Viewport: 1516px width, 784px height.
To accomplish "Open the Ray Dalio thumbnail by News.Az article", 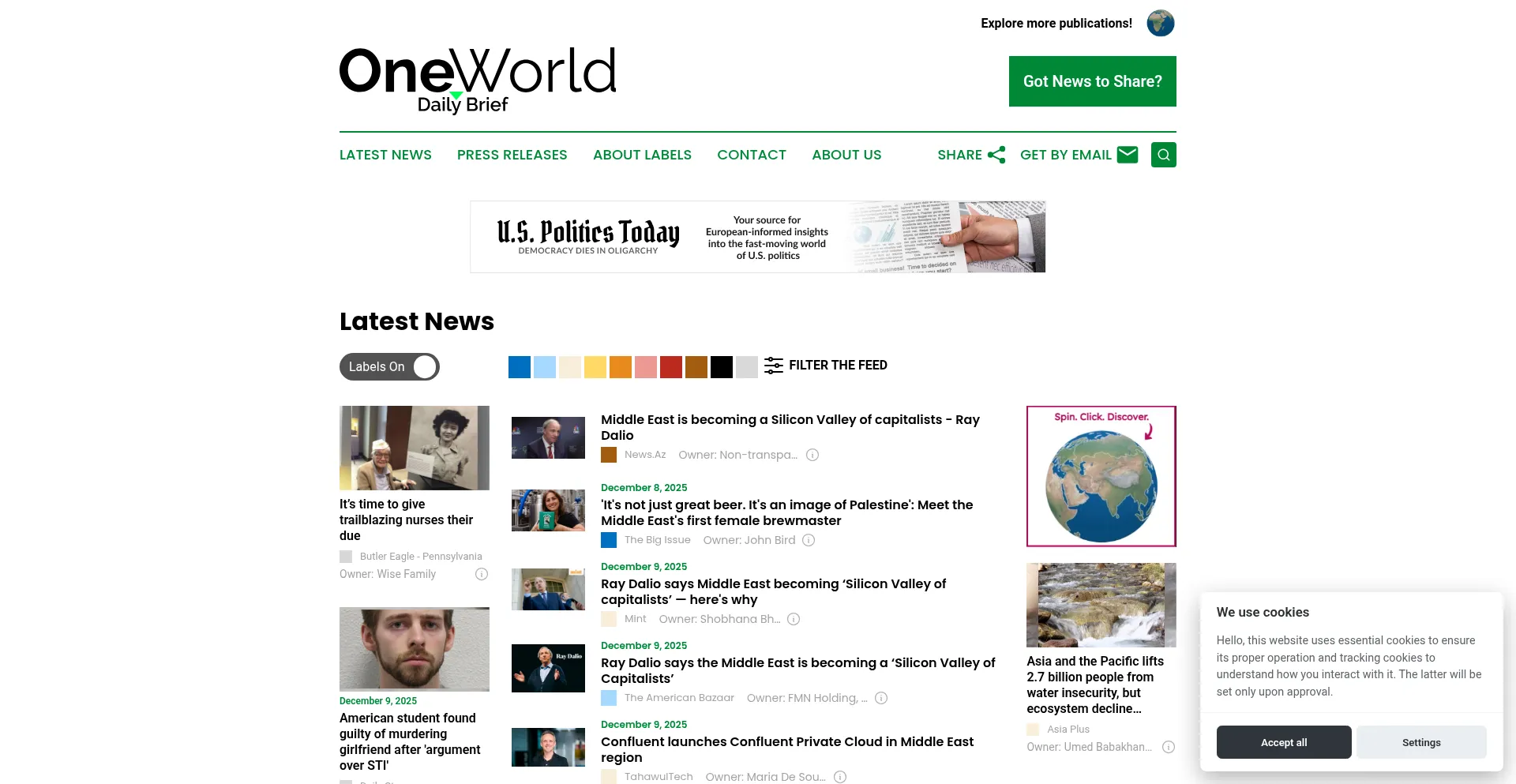I will point(548,437).
